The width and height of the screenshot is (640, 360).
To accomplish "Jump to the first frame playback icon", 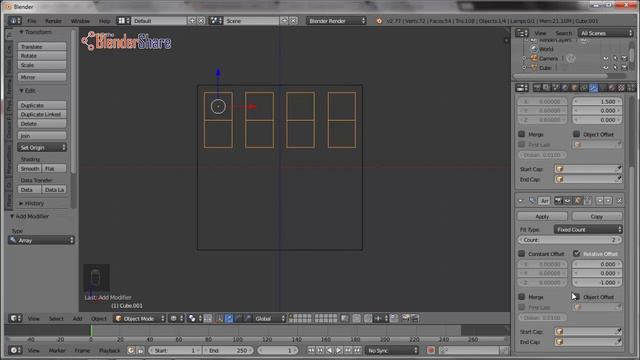I will coord(311,350).
